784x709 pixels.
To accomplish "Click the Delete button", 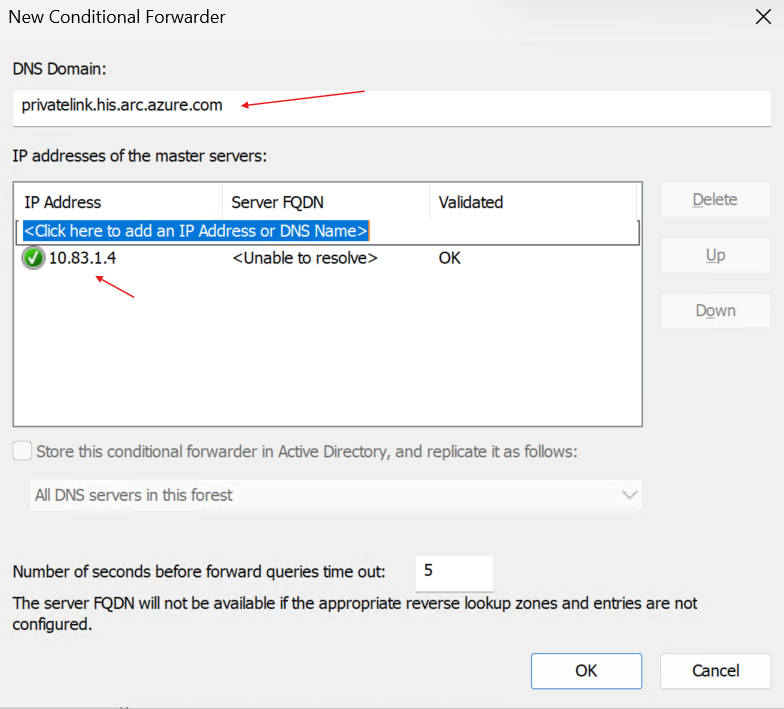I will point(715,200).
